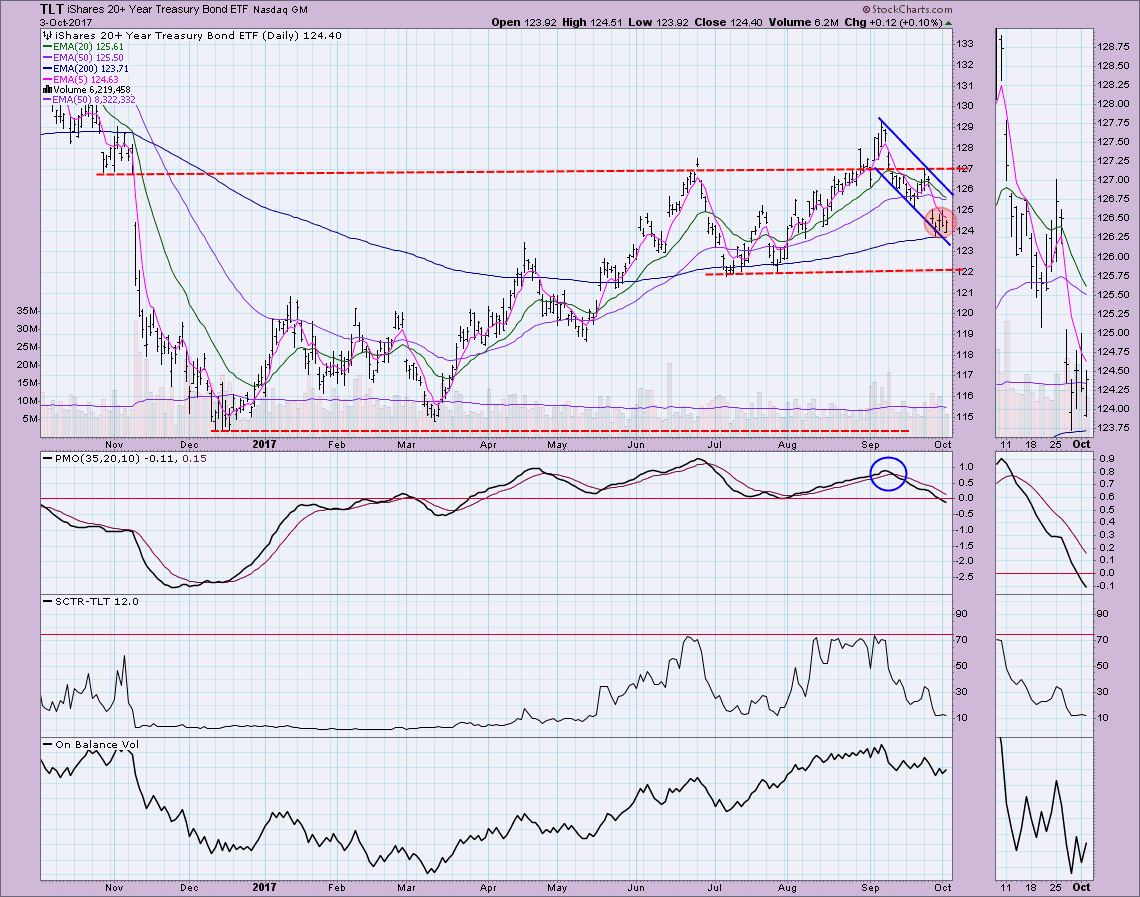The width and height of the screenshot is (1140, 897).
Task: Click the StockCharts.com copyright watermark
Action: (x=910, y=10)
